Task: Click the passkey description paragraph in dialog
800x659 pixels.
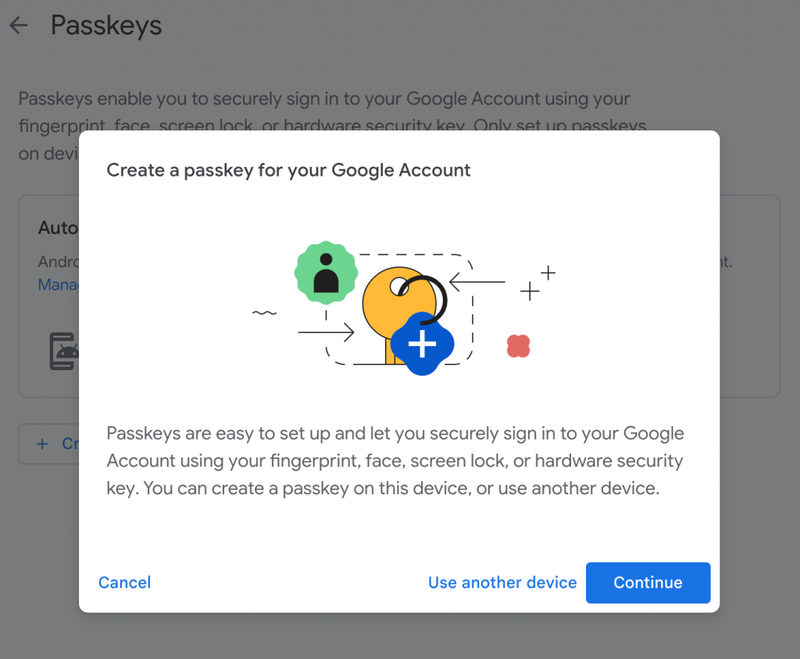Action: coord(395,461)
